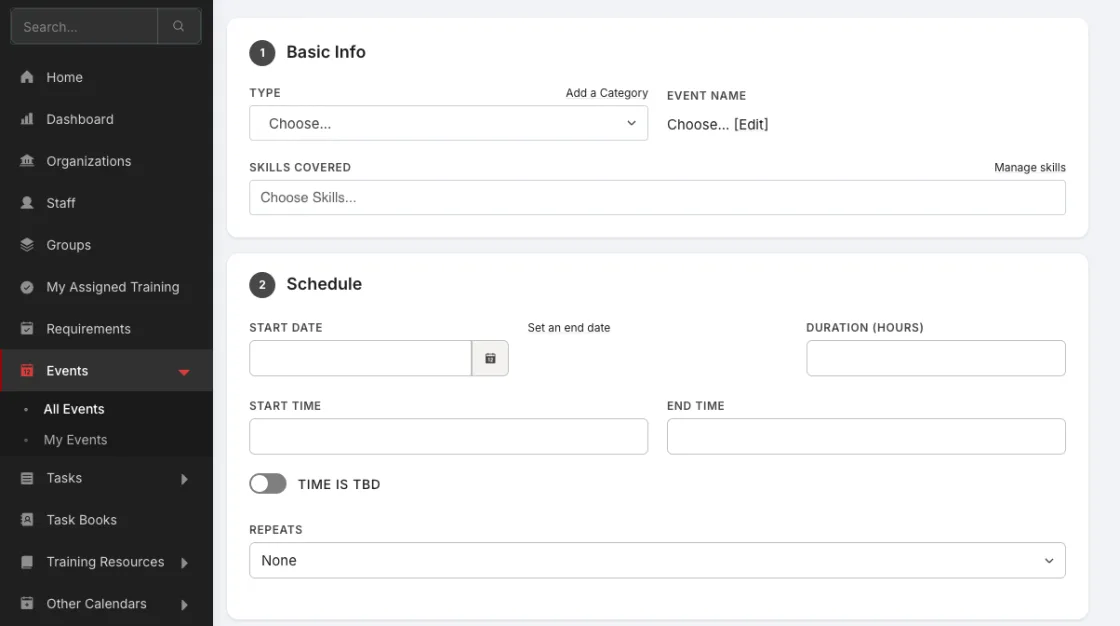Viewport: 1120px width, 626px height.
Task: Click the Duration (Hours) field
Action: [936, 358]
